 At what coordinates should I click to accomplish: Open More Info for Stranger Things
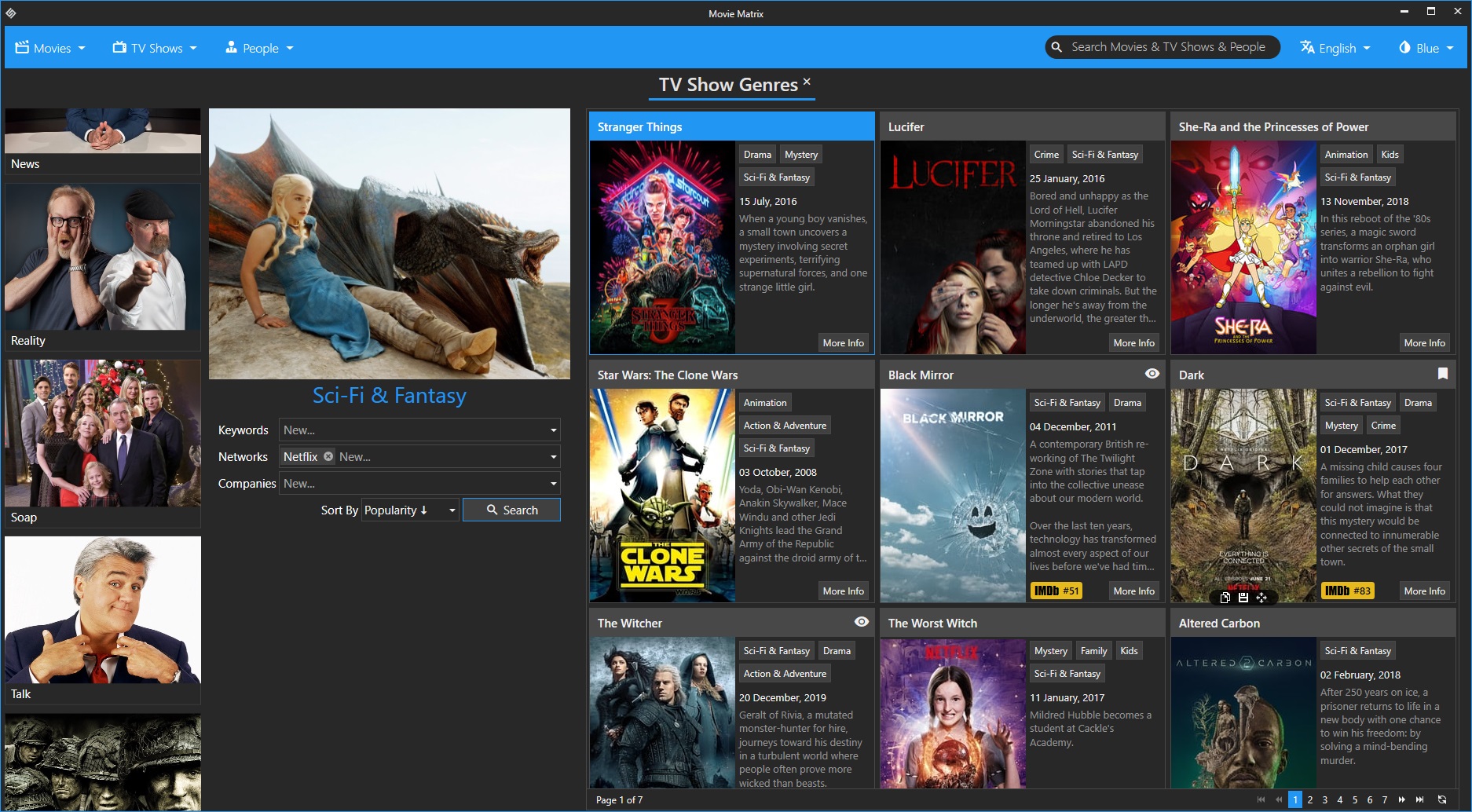(x=843, y=342)
